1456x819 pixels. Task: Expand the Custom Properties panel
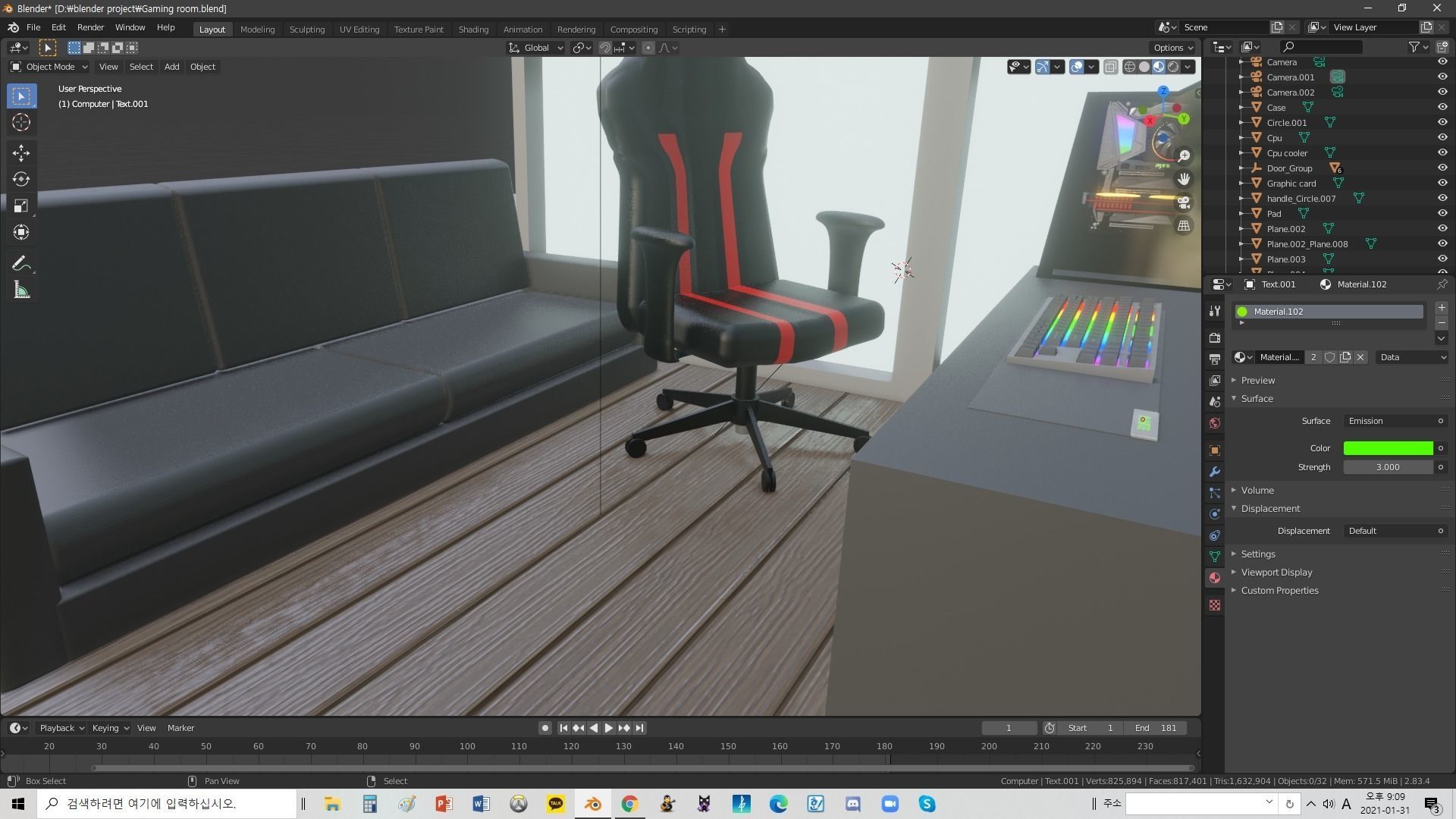[x=1279, y=591]
